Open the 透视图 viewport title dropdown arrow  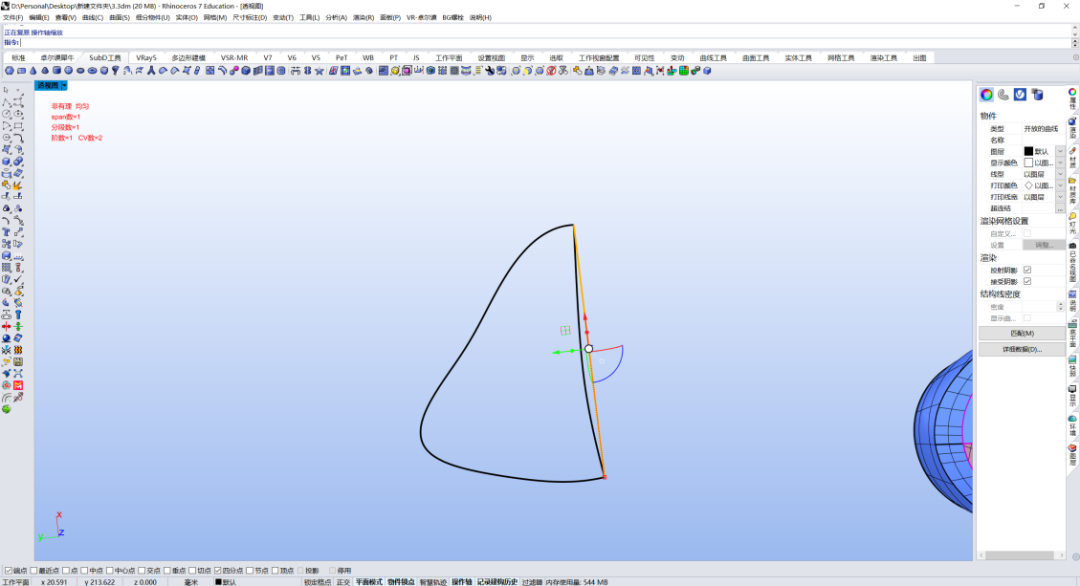(64, 85)
